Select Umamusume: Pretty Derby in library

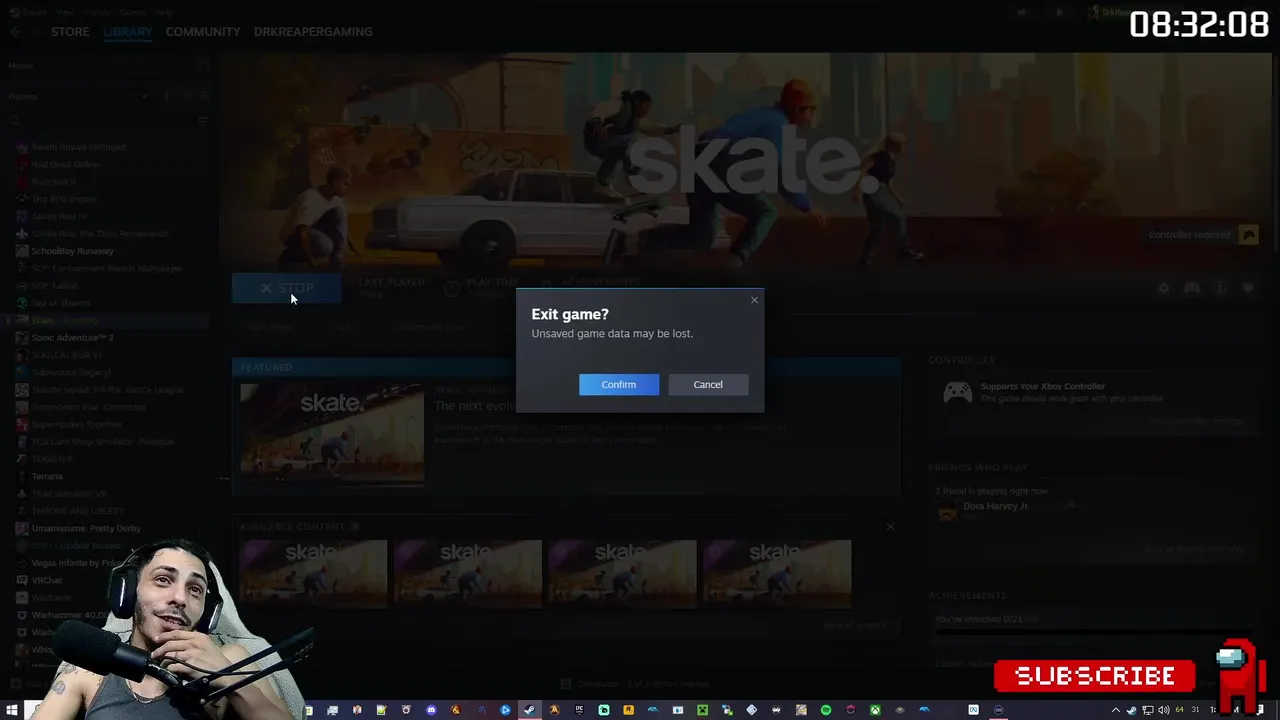click(x=86, y=528)
